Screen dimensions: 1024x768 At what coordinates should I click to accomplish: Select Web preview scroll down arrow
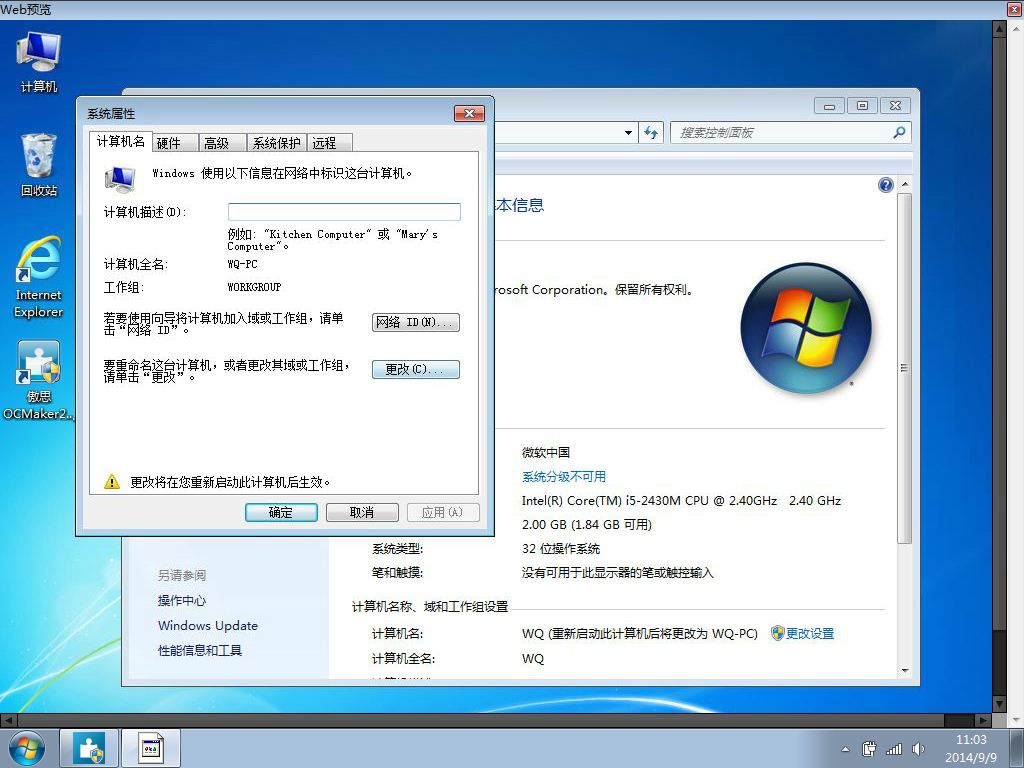(x=999, y=704)
